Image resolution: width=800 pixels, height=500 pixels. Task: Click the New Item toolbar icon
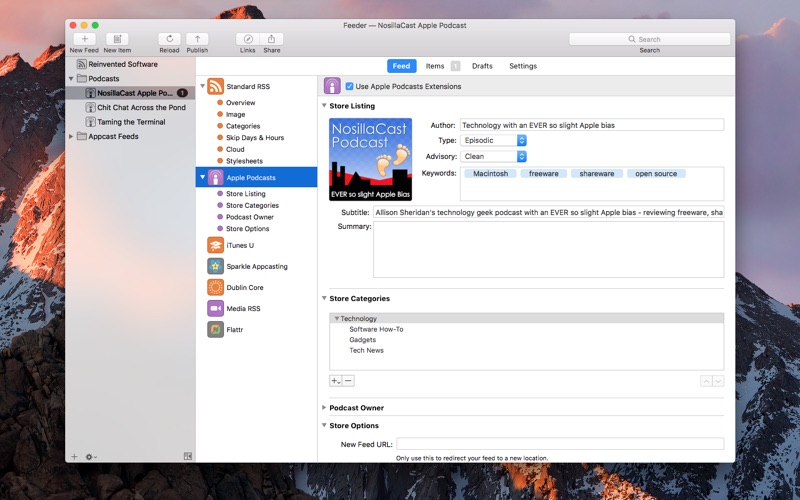(x=117, y=39)
